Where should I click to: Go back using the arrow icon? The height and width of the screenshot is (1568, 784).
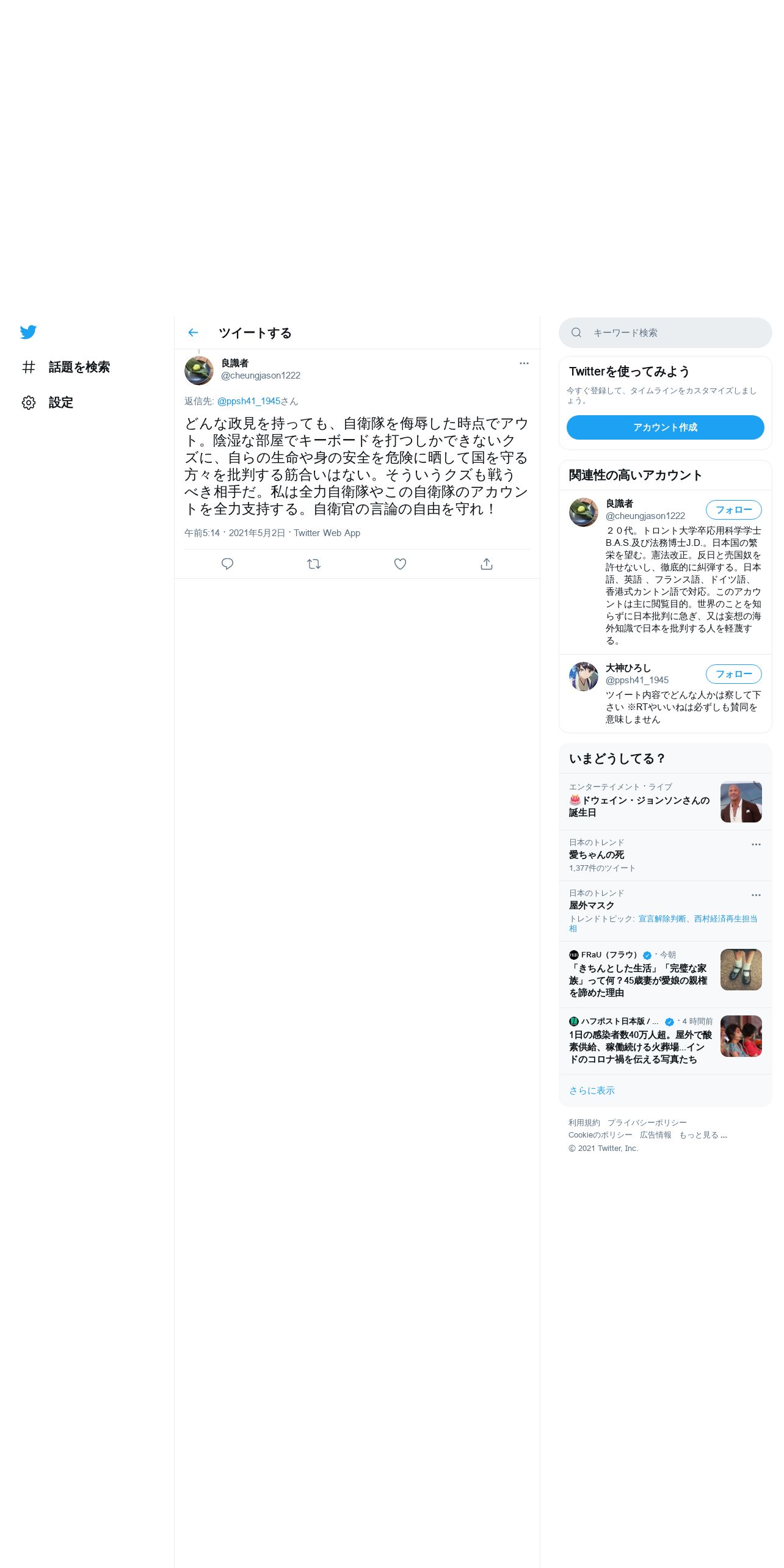193,333
